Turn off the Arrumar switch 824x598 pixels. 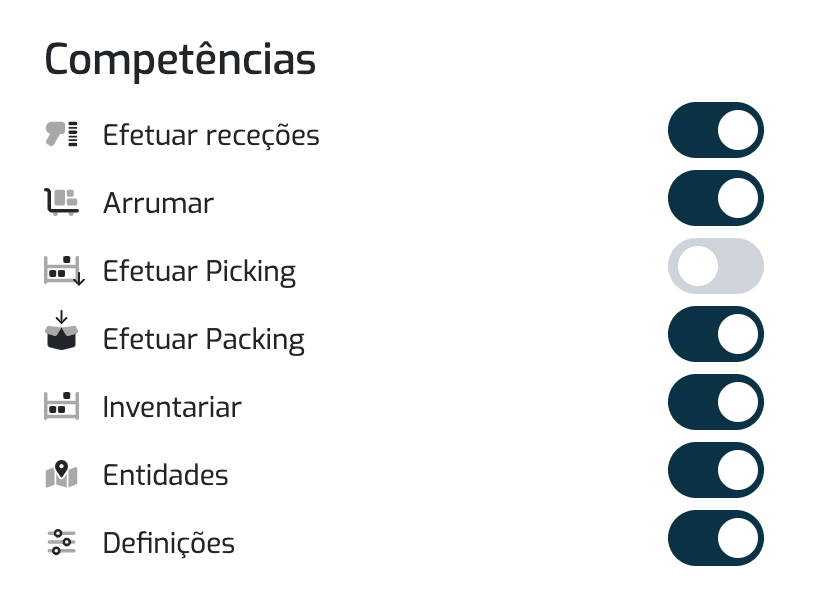[x=716, y=198]
